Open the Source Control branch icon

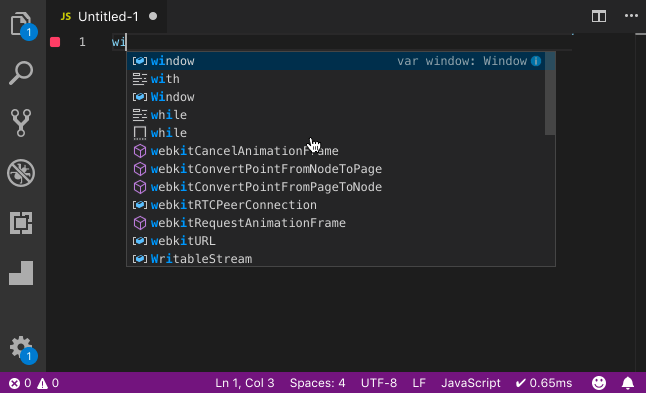point(21,123)
